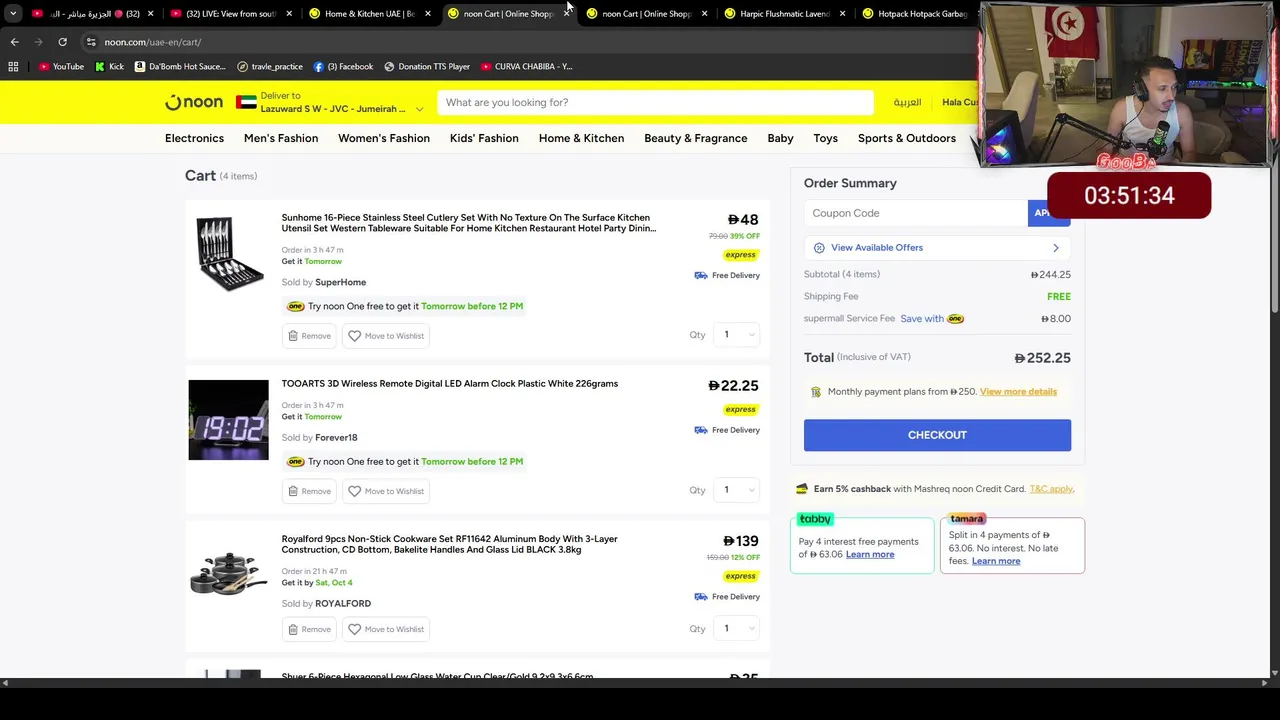
Task: Open the YouTube bookmark
Action: (x=61, y=67)
